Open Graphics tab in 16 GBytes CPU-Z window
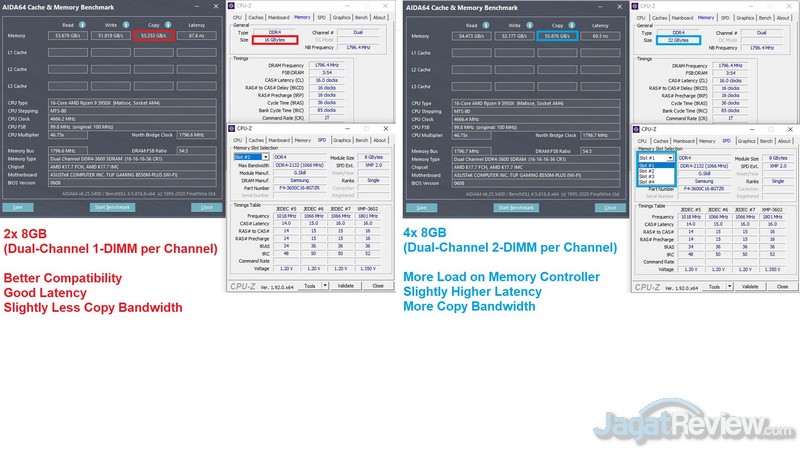This screenshot has height=450, width=800. [x=341, y=17]
